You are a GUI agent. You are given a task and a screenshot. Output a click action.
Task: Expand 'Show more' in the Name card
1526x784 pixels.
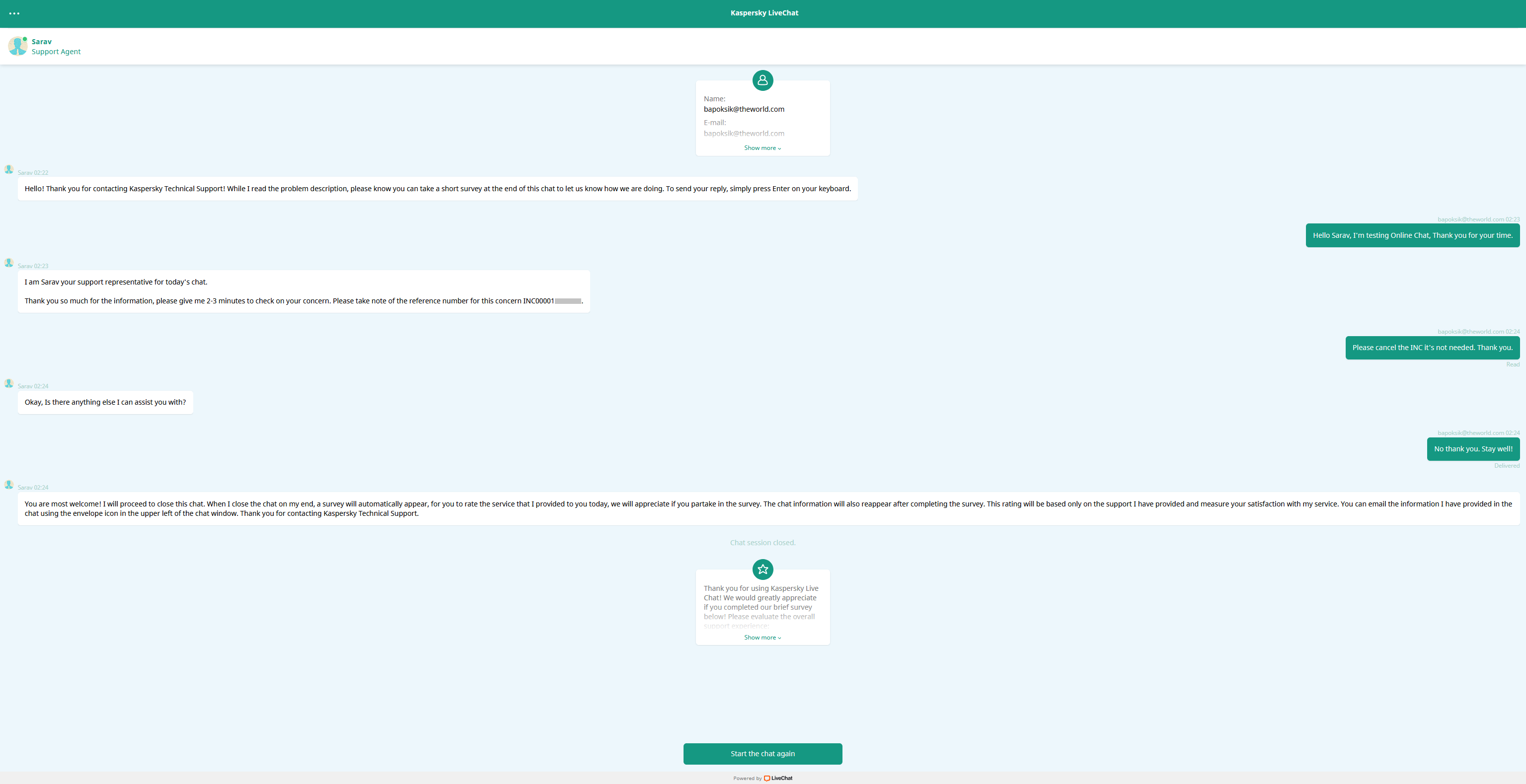coord(763,148)
